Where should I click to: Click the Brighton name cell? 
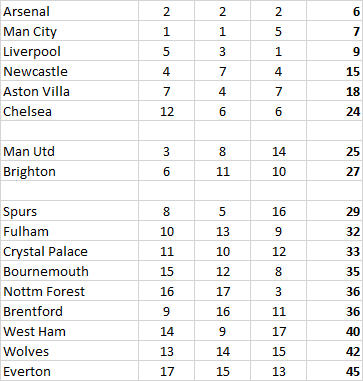pyautogui.click(x=69, y=171)
